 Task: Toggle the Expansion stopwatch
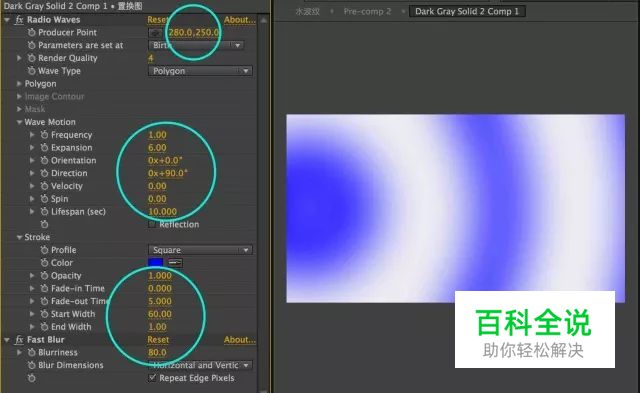(x=44, y=147)
